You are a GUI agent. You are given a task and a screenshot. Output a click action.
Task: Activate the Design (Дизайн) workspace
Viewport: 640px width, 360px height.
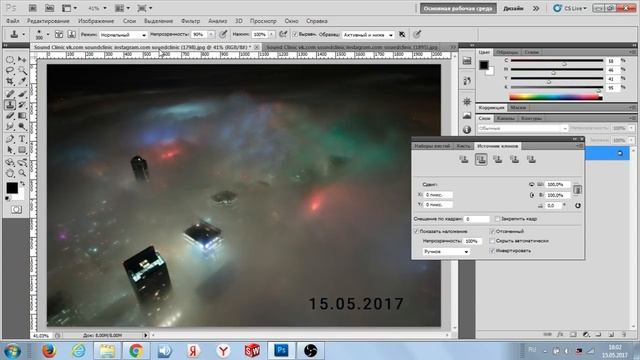pyautogui.click(x=513, y=8)
